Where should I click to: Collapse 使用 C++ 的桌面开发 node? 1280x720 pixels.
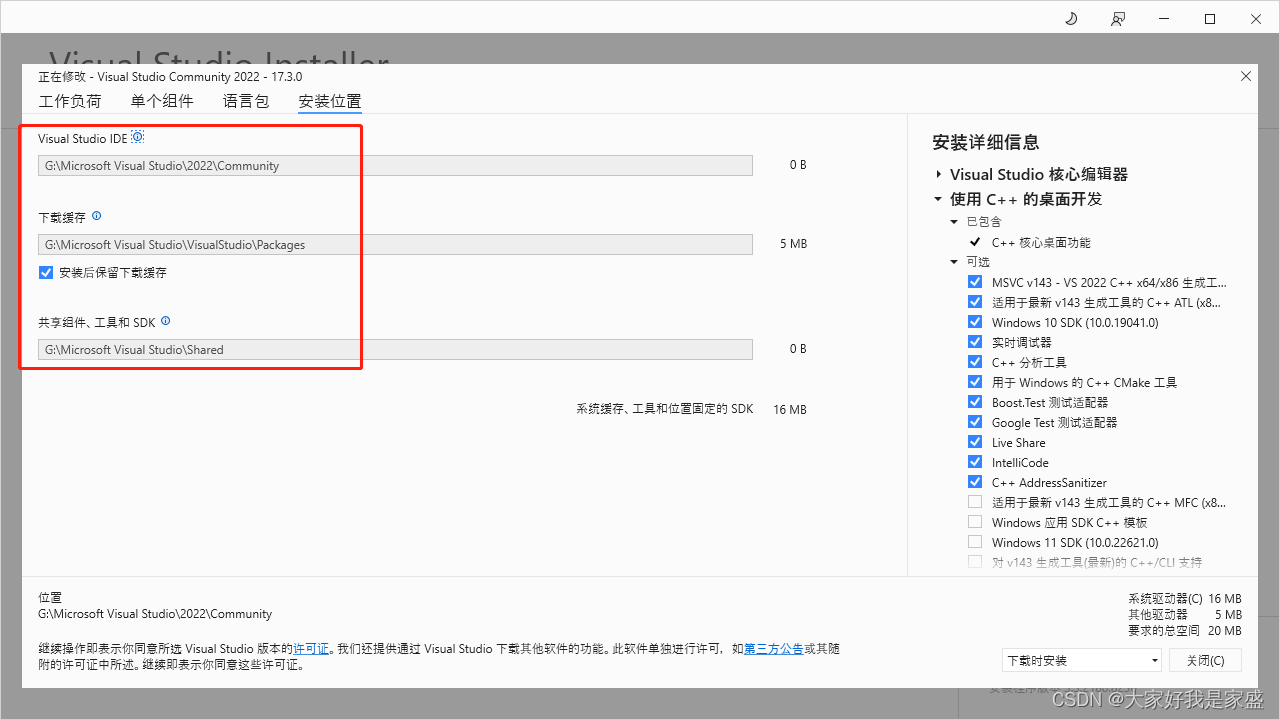click(x=938, y=199)
